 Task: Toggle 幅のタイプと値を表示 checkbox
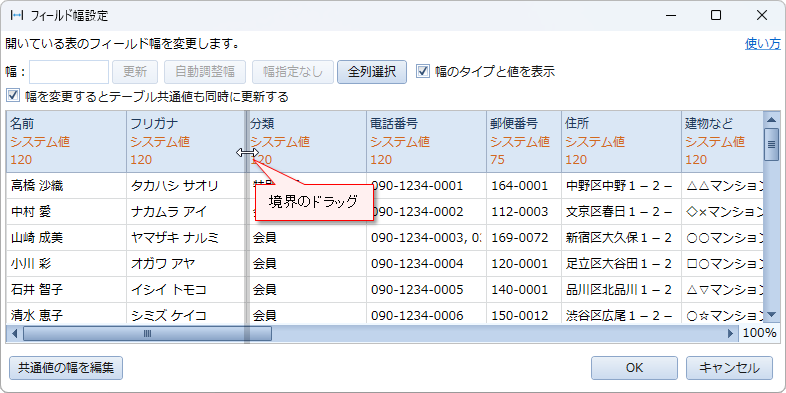point(423,72)
